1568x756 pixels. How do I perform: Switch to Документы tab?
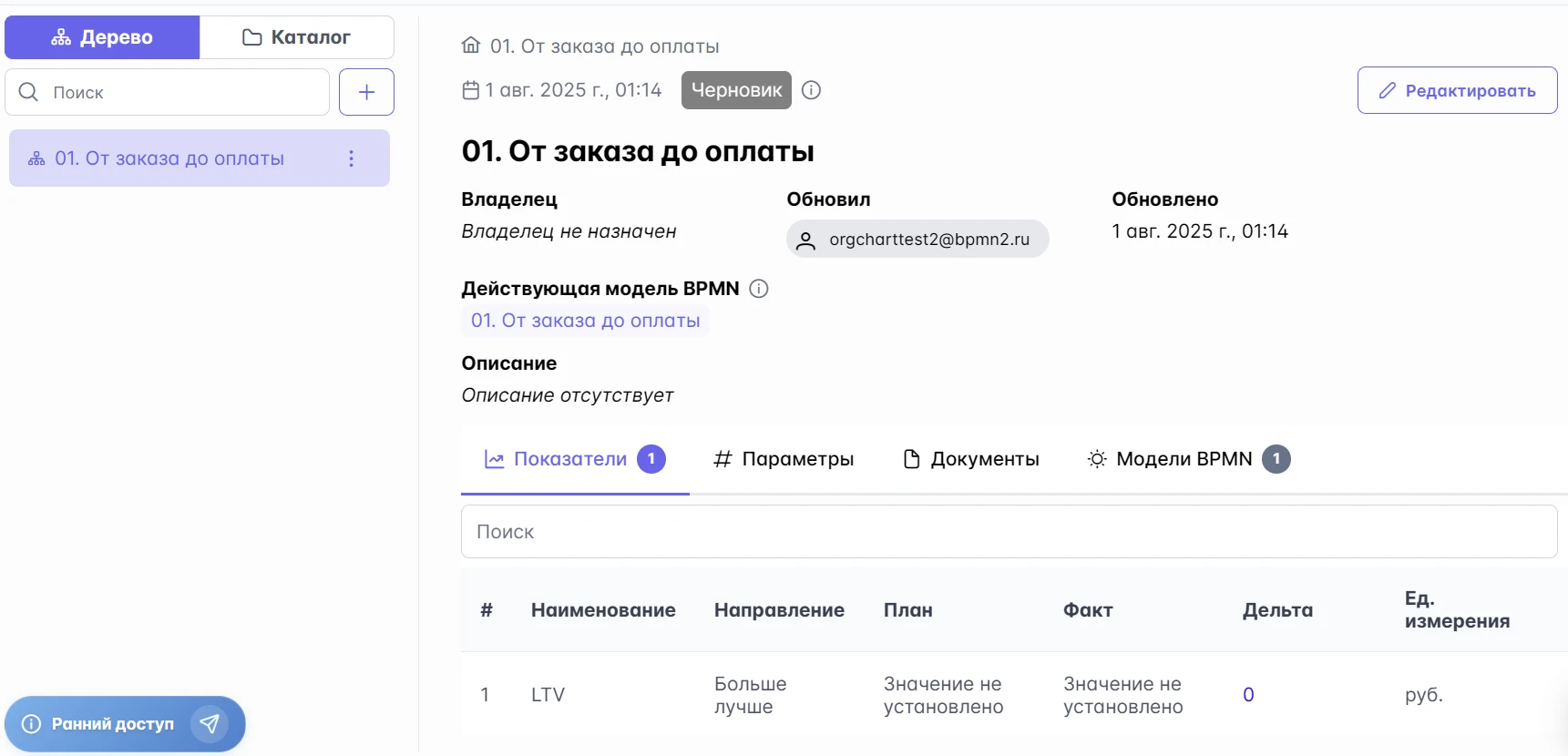(970, 459)
